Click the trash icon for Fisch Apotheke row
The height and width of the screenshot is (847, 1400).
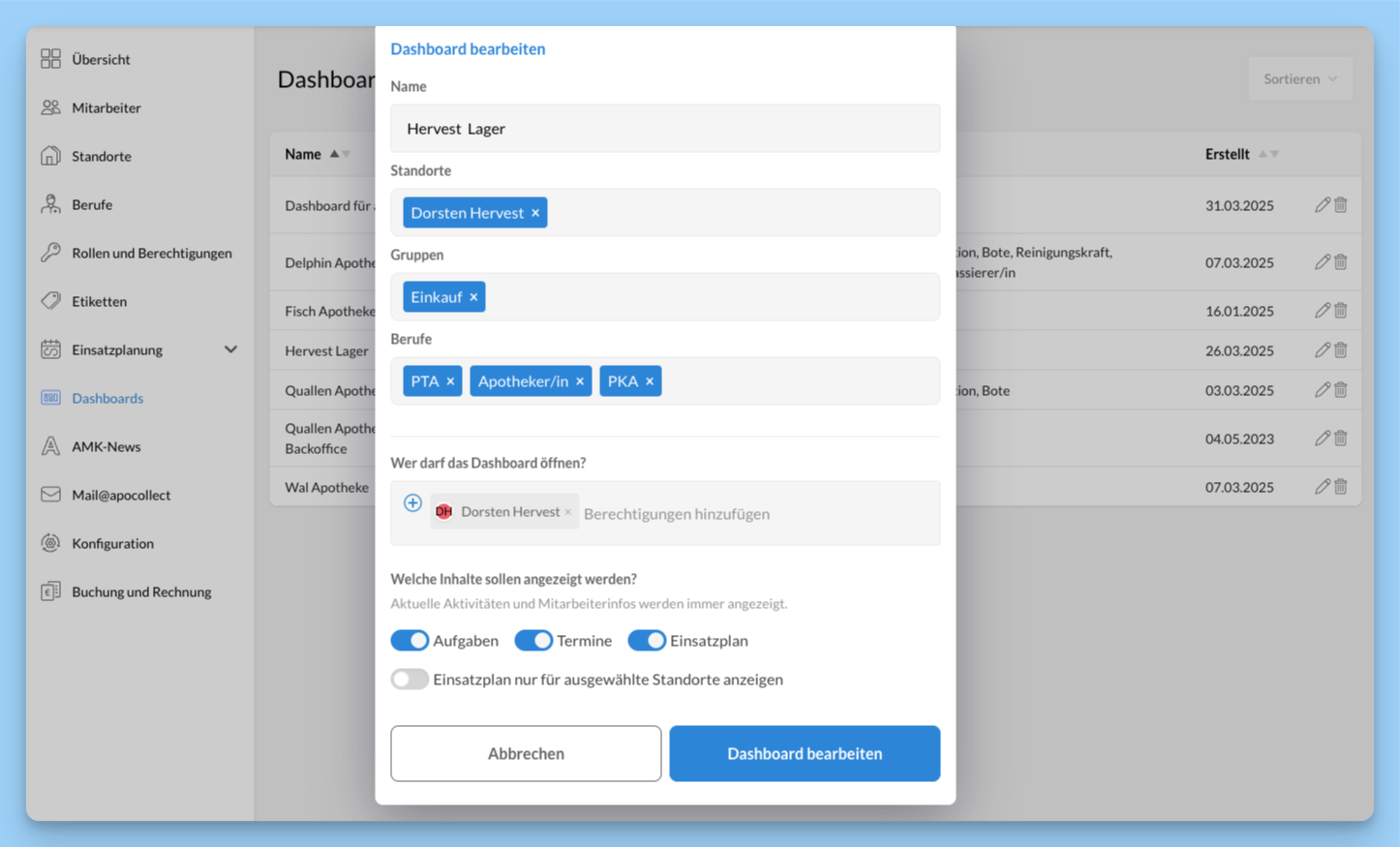point(1341,311)
